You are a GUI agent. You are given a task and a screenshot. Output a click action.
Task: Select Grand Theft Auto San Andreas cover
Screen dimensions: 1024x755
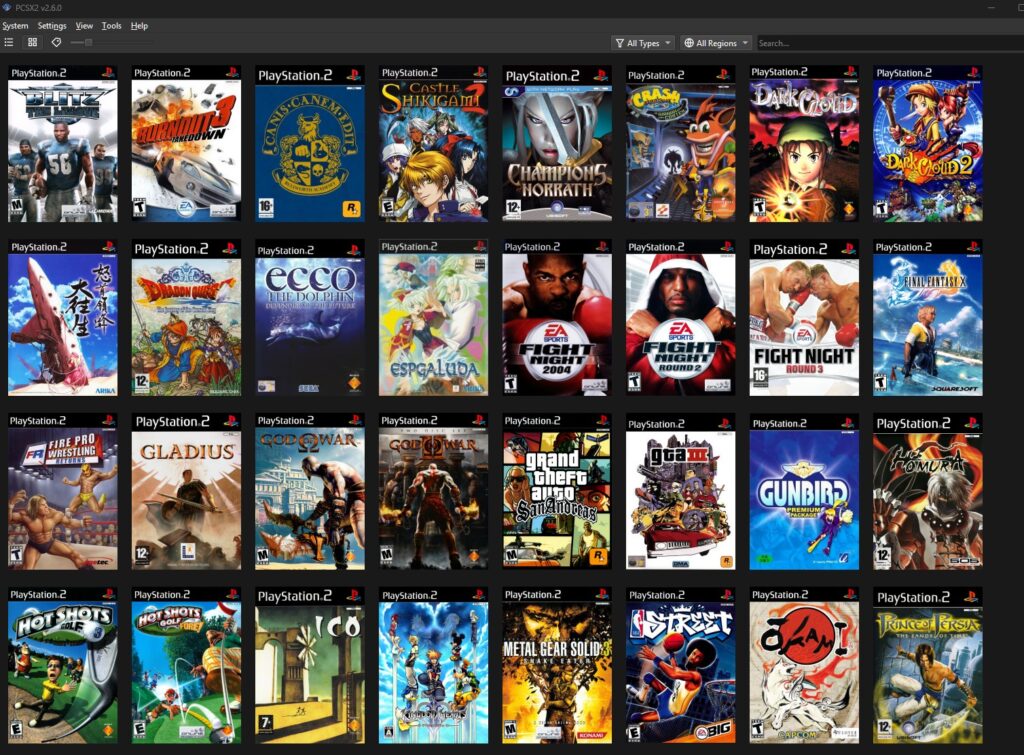(557, 492)
